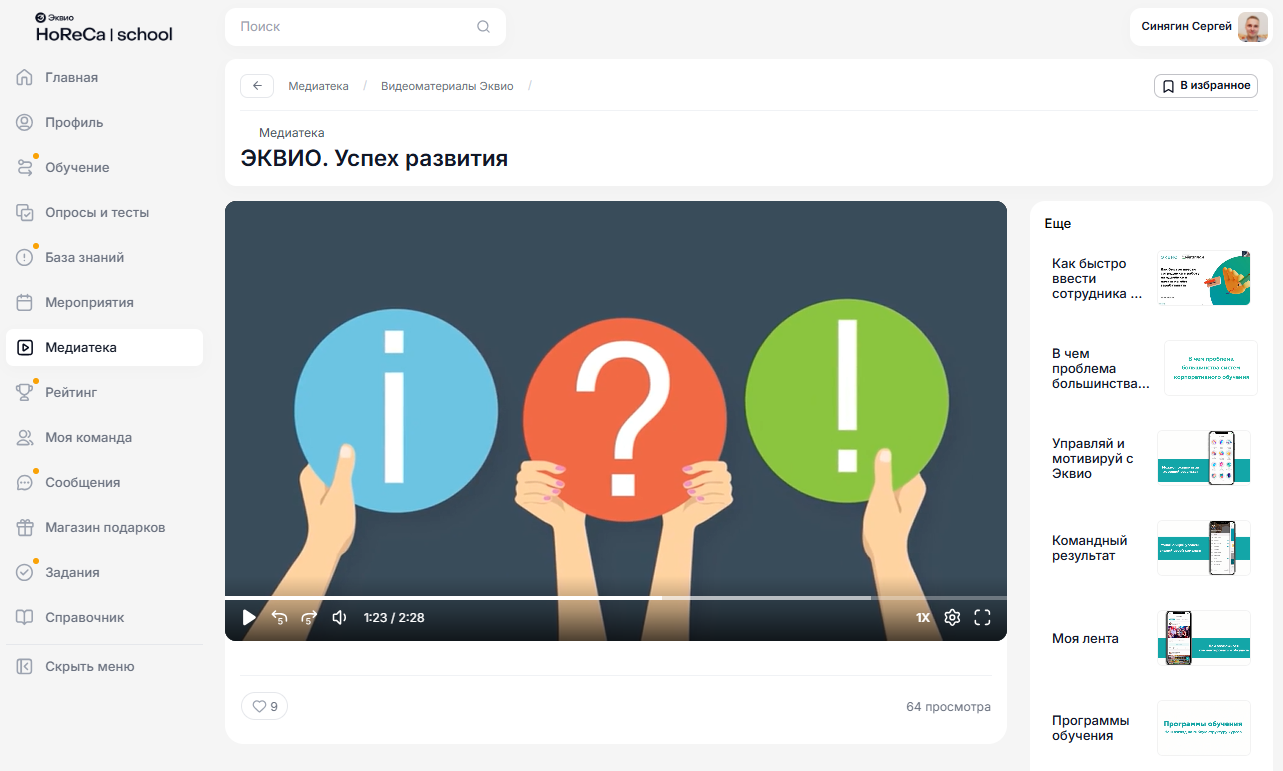Play the video

pos(249,618)
